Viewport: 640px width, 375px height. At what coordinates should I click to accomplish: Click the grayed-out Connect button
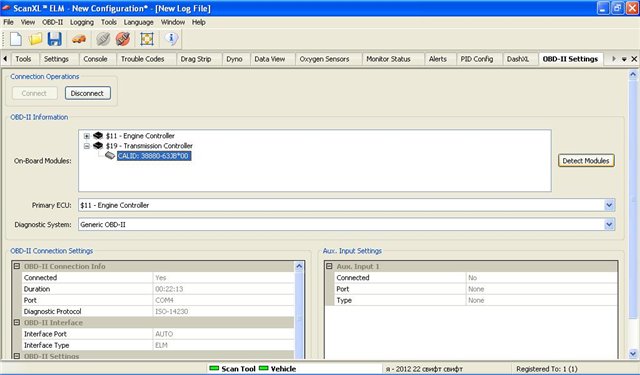coord(34,93)
